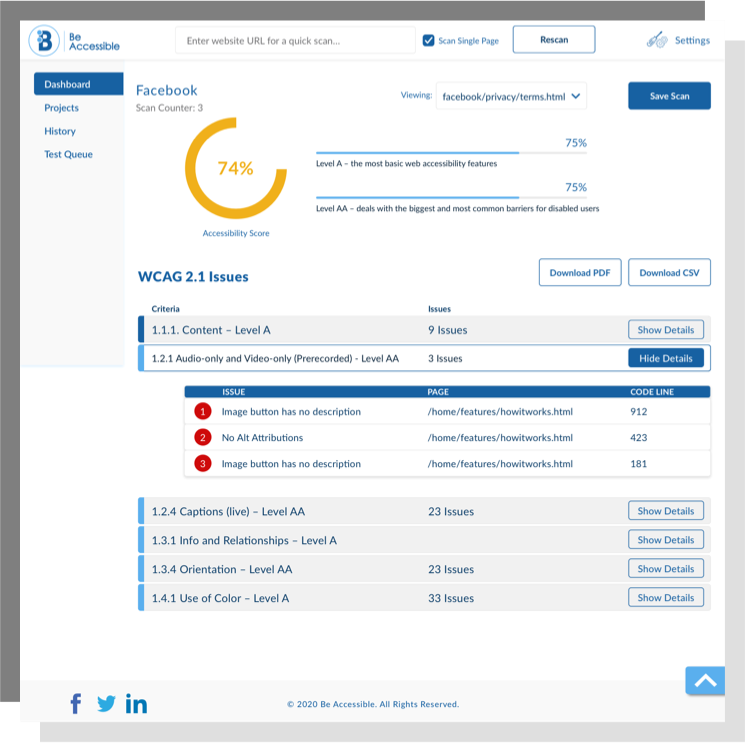Click '3 Issues' count in 1.2.1 row

point(445,358)
